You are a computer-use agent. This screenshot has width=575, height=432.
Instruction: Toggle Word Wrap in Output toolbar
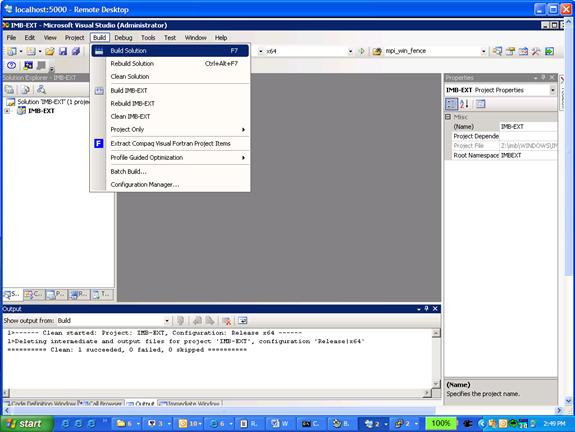click(x=243, y=321)
